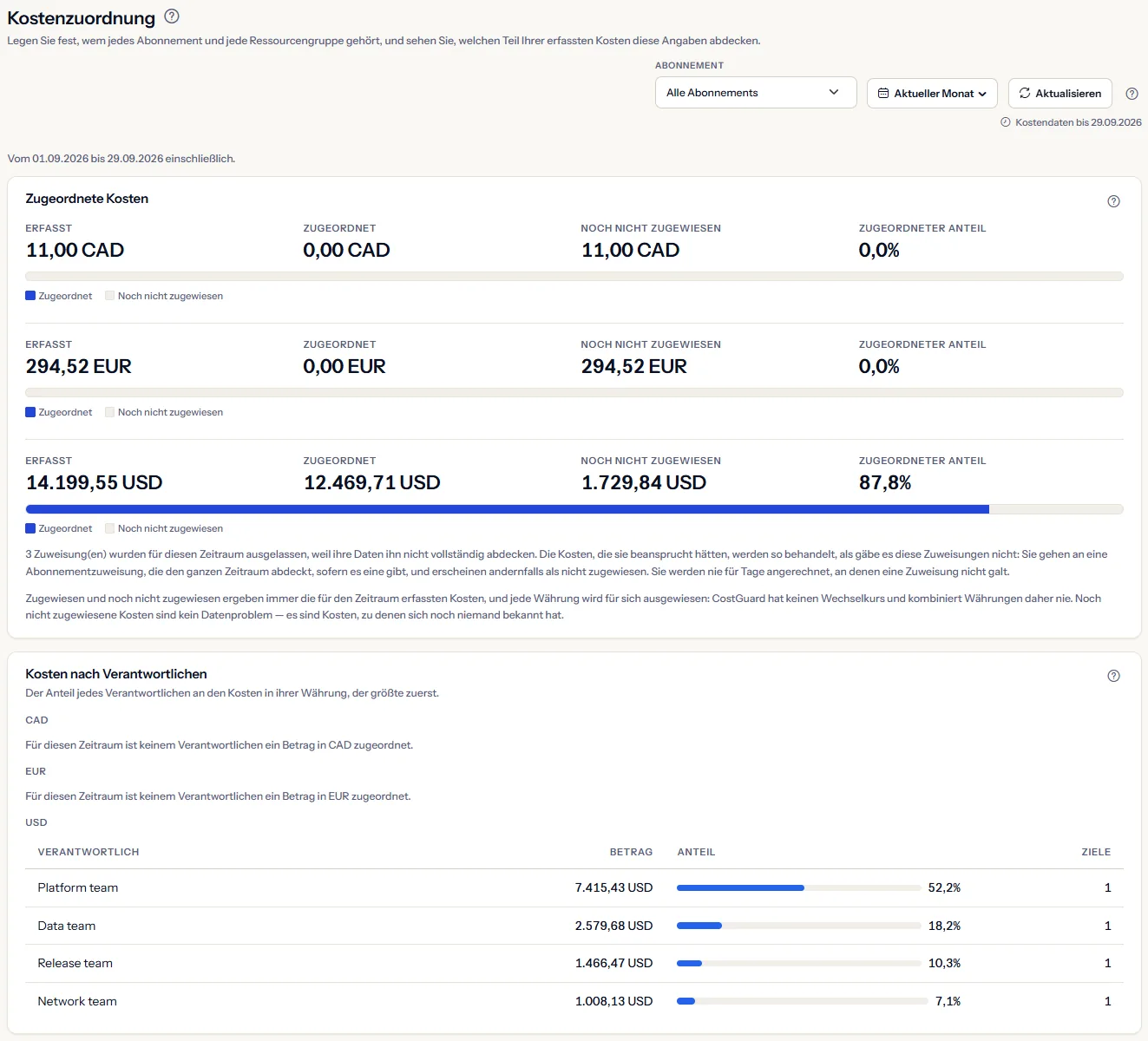This screenshot has height=1041, width=1148.
Task: Click the amount 2.579,68 USD
Action: [x=613, y=926]
